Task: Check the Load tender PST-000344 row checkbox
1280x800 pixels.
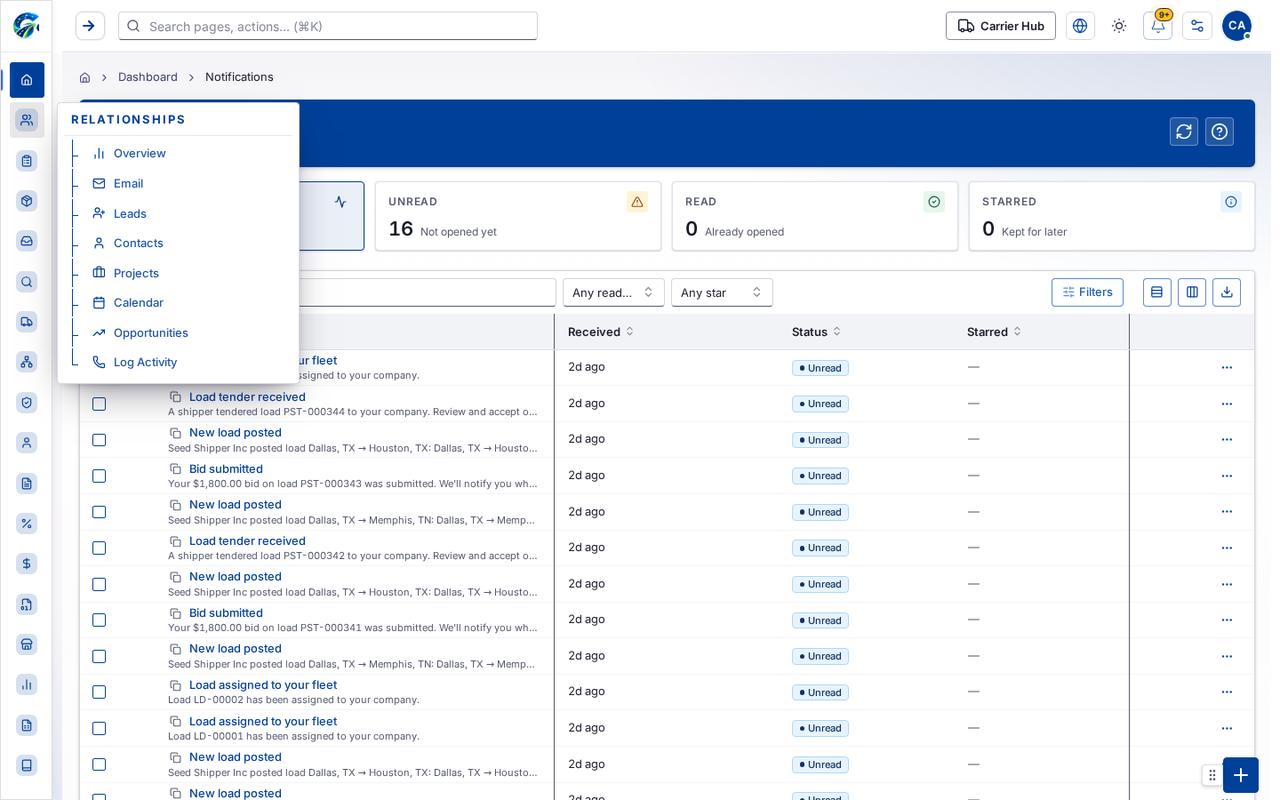Action: 99,404
